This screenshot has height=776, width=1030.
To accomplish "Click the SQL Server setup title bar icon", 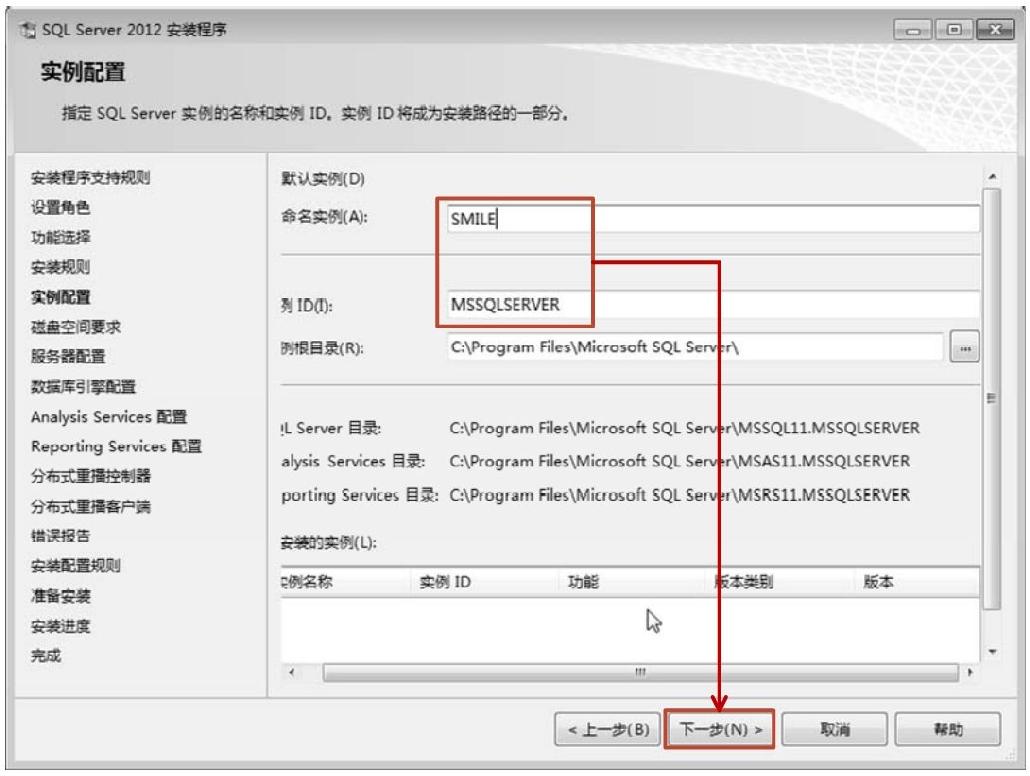I will pos(28,30).
